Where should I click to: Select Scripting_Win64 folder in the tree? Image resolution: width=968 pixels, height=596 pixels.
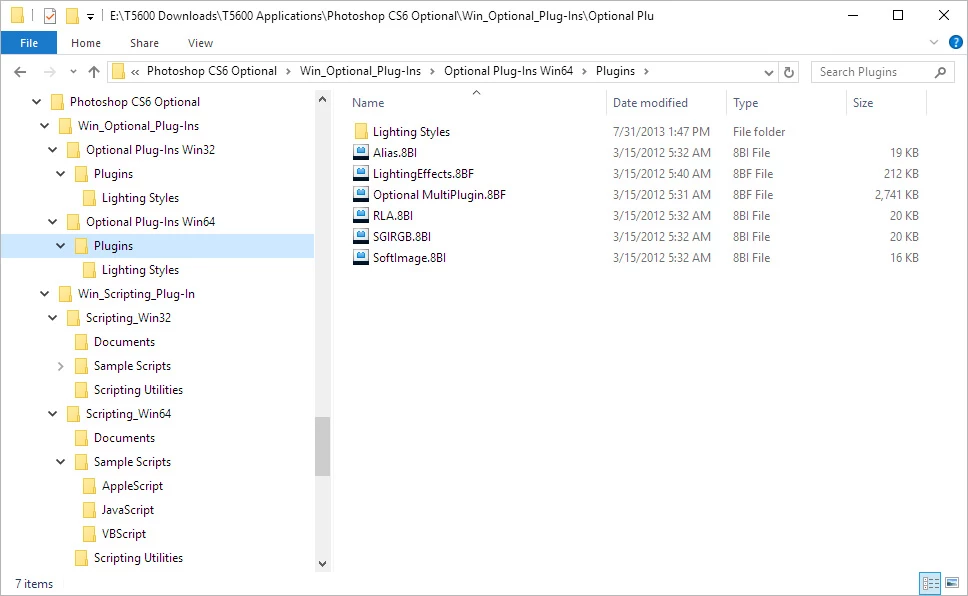click(128, 414)
